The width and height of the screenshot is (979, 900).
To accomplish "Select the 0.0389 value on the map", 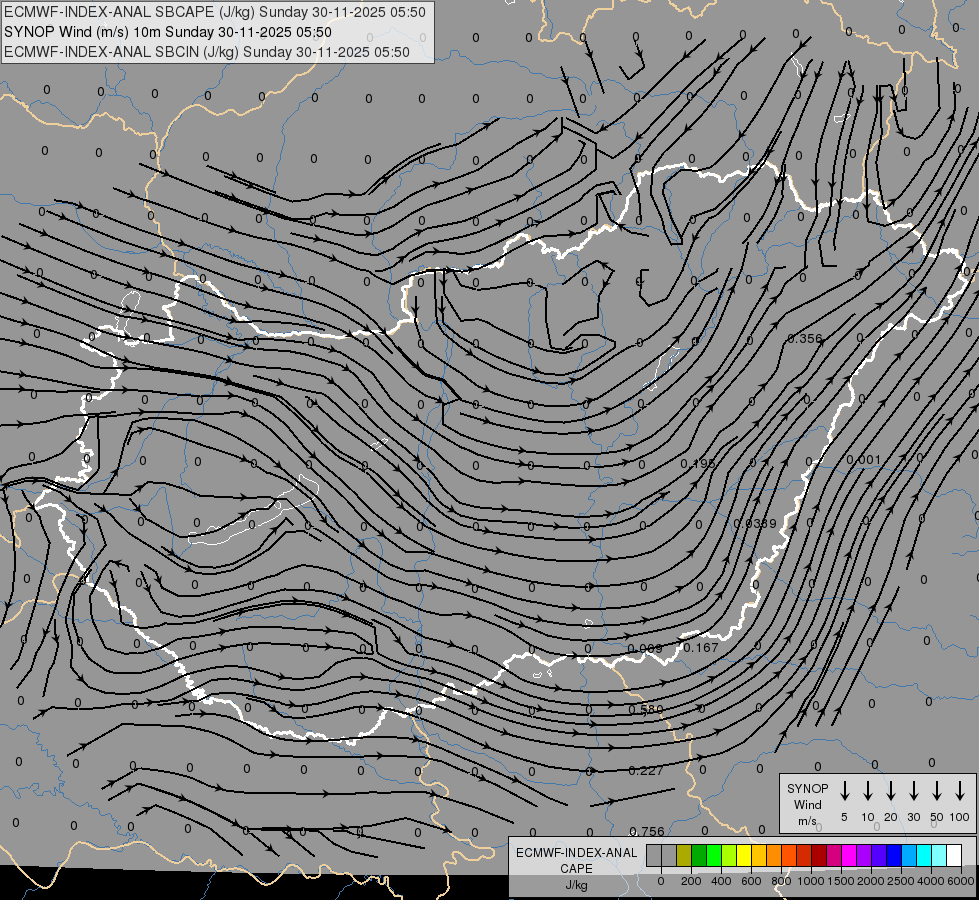I will [x=755, y=523].
